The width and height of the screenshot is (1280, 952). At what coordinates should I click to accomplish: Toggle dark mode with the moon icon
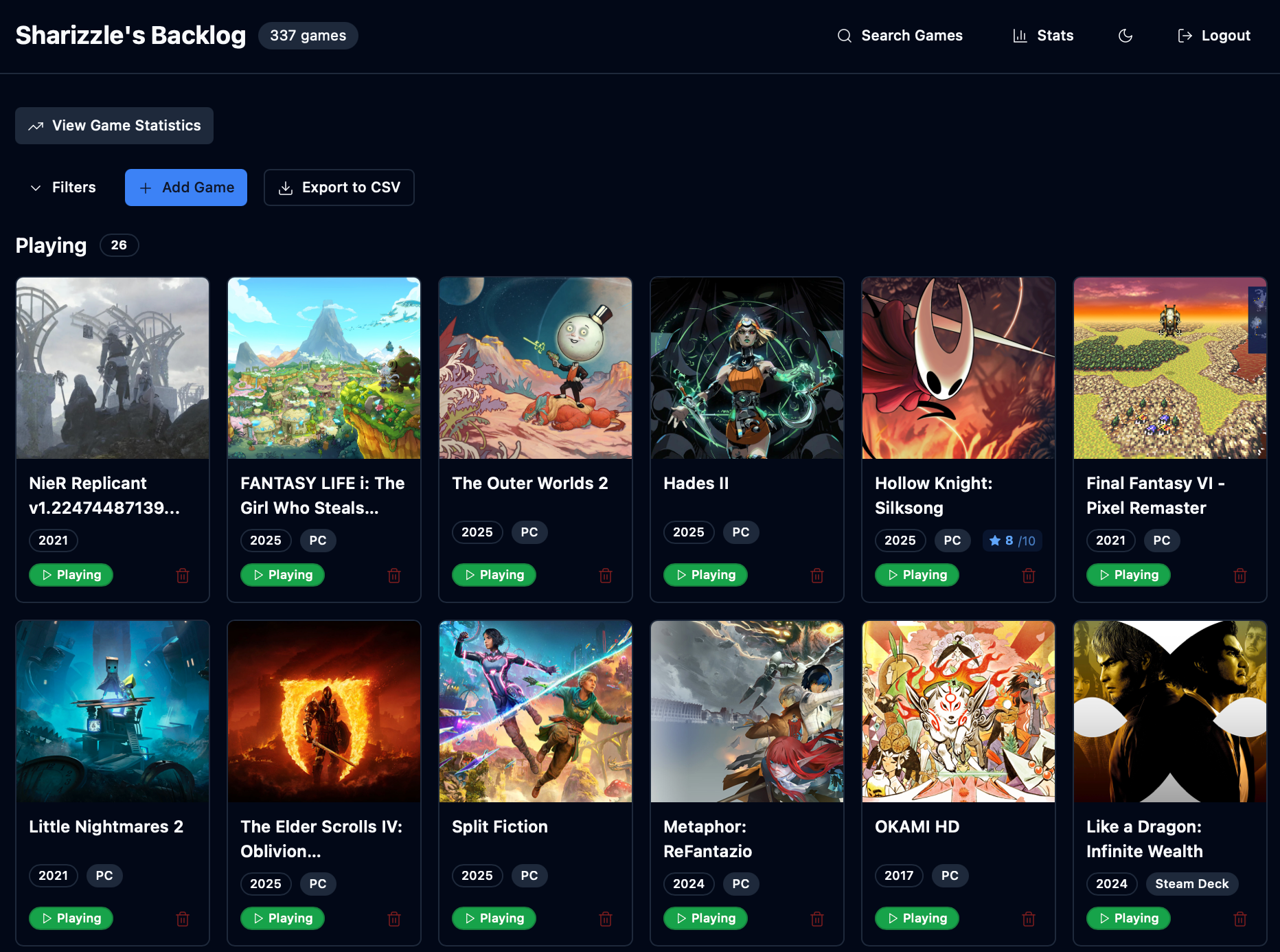pos(1125,35)
